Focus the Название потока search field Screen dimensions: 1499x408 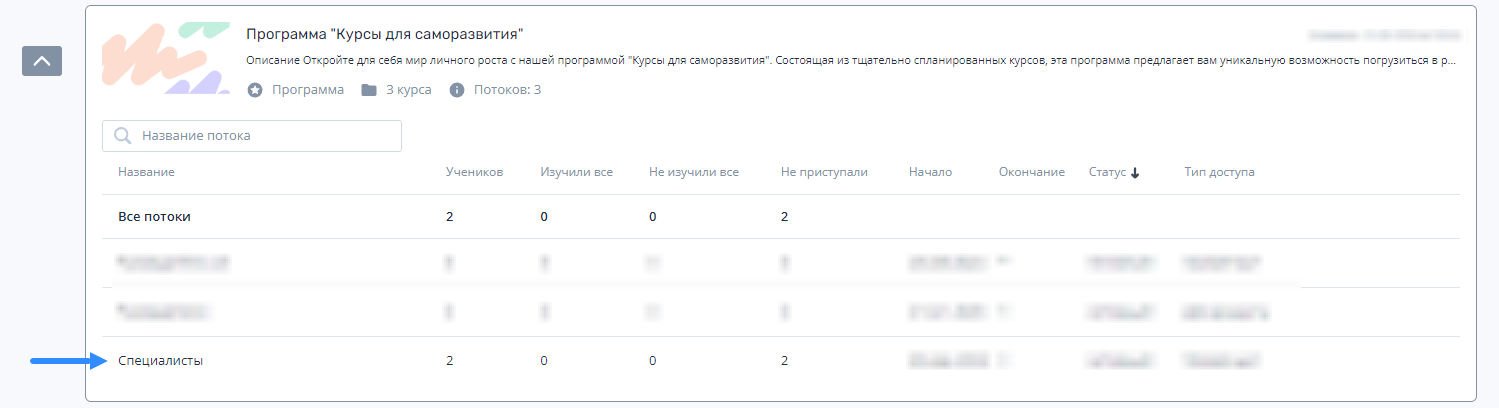252,136
